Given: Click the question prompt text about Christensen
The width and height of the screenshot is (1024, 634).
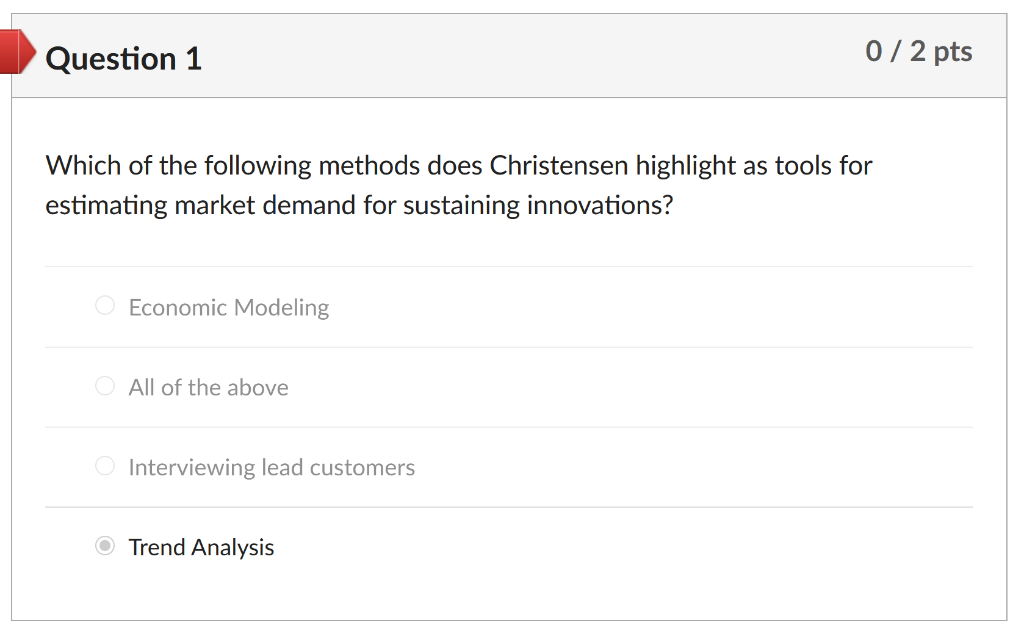Looking at the screenshot, I should 458,185.
